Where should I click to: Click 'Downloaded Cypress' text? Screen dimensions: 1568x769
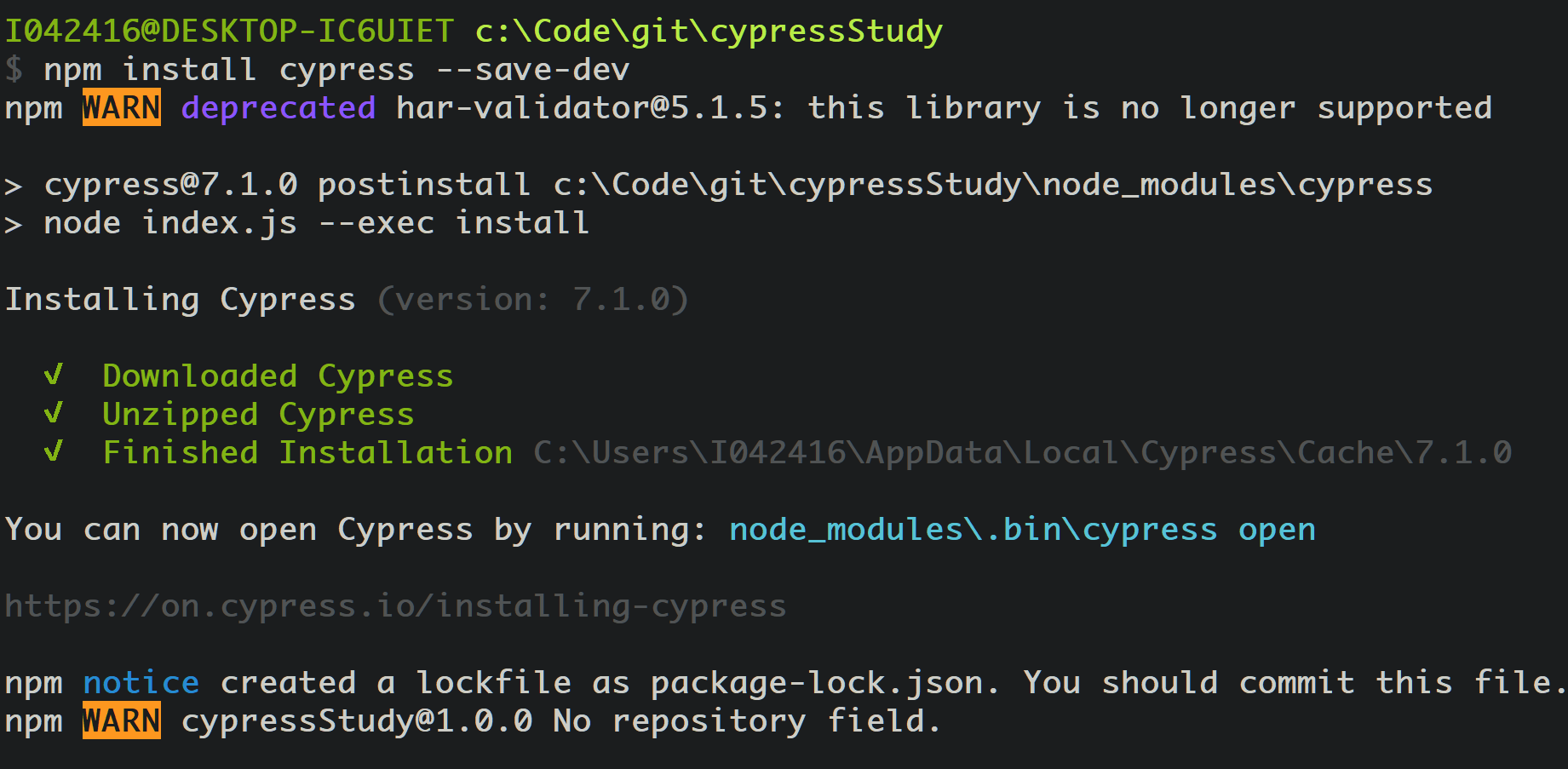coord(278,376)
